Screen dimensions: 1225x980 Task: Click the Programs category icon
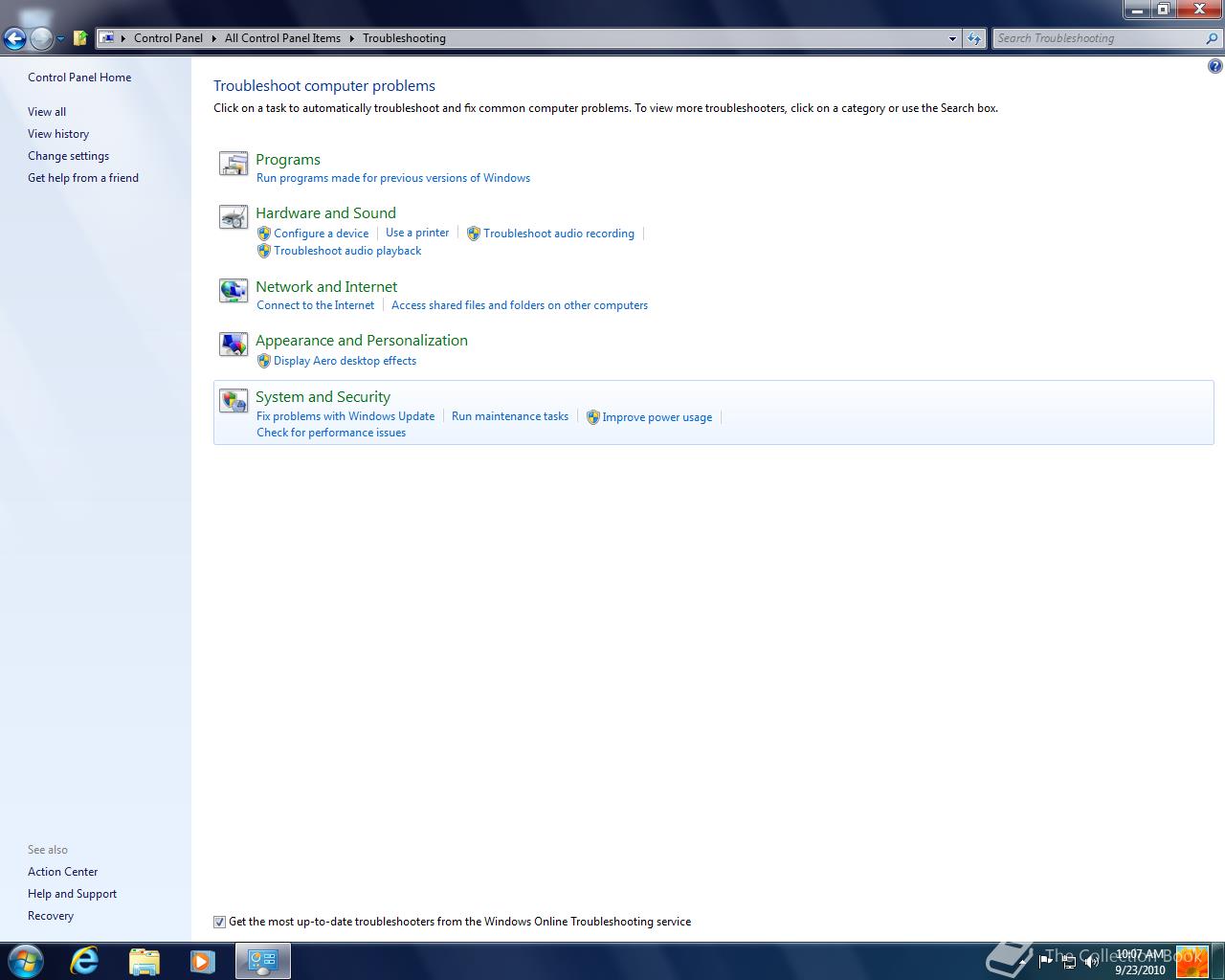click(234, 164)
